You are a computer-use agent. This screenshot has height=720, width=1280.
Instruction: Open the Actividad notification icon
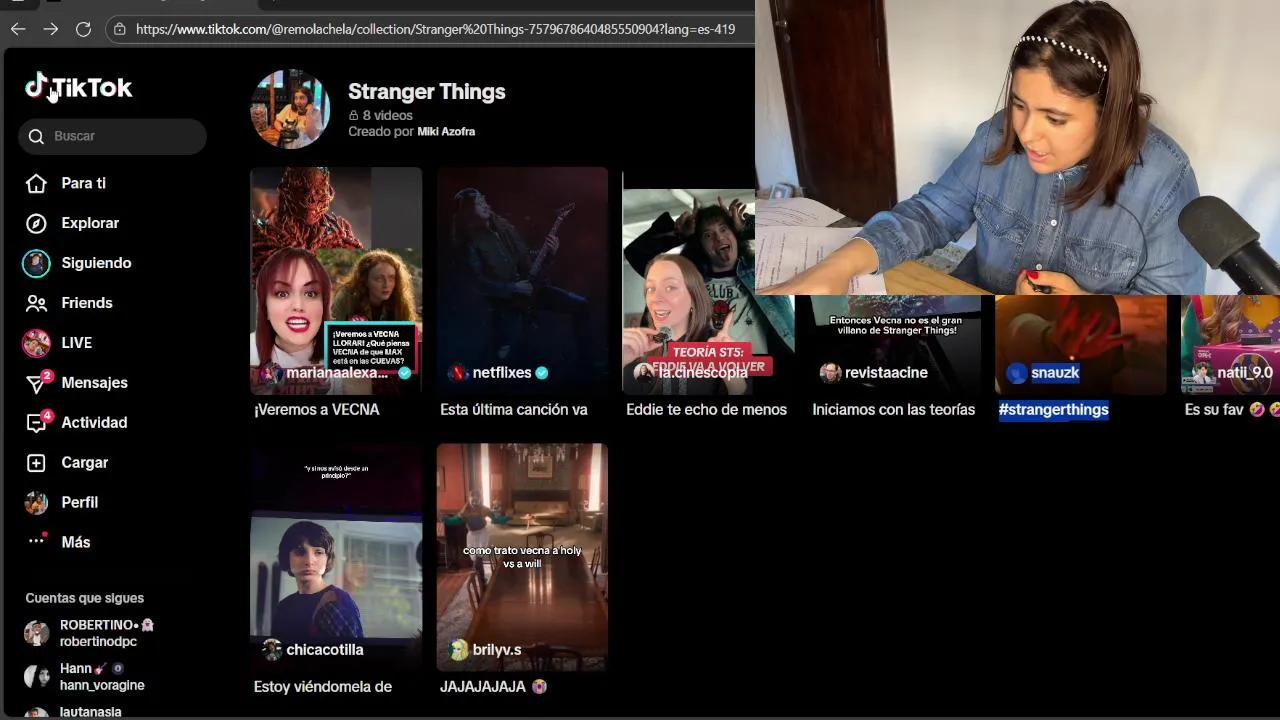tap(37, 422)
